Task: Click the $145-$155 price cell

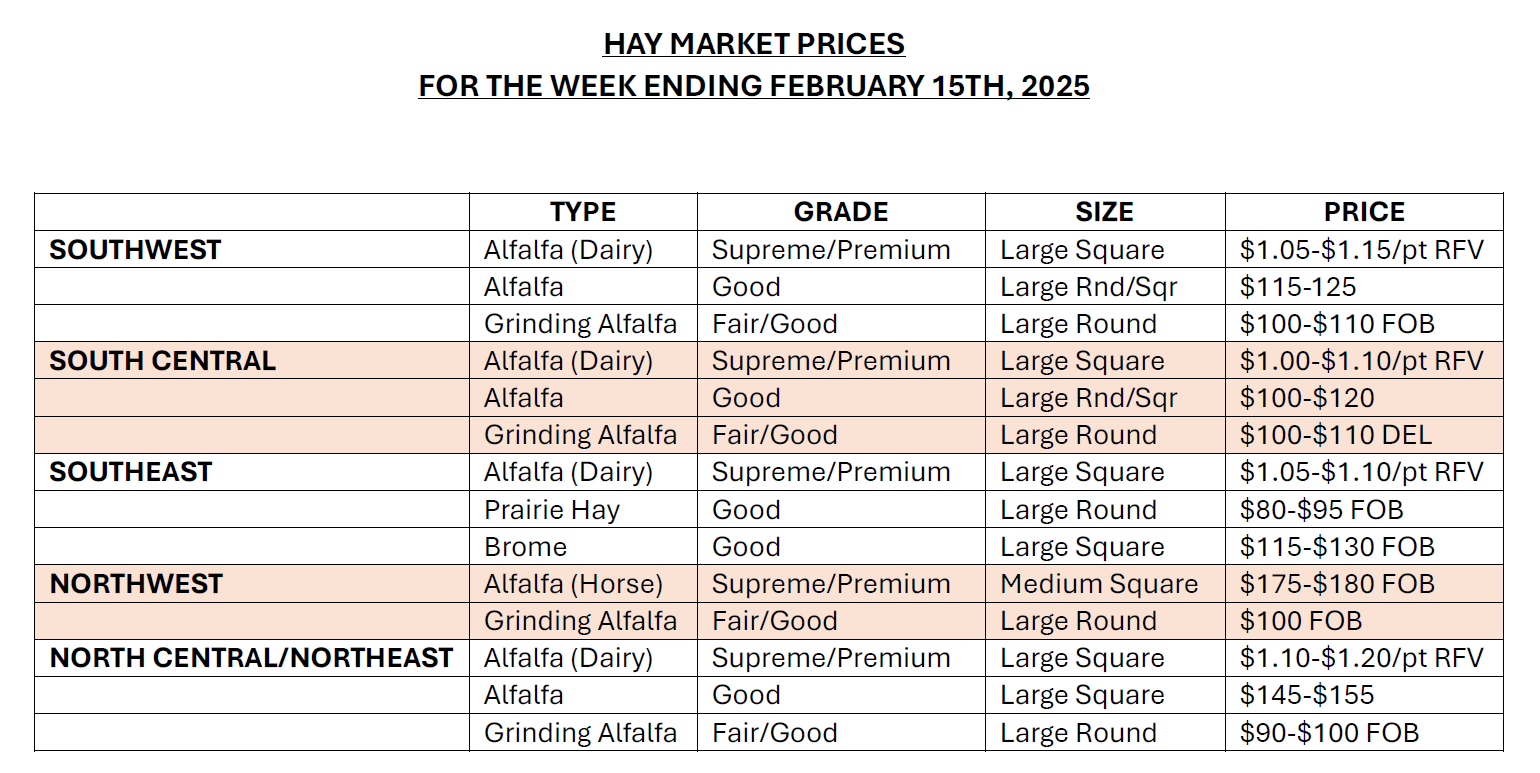Action: [x=1307, y=695]
